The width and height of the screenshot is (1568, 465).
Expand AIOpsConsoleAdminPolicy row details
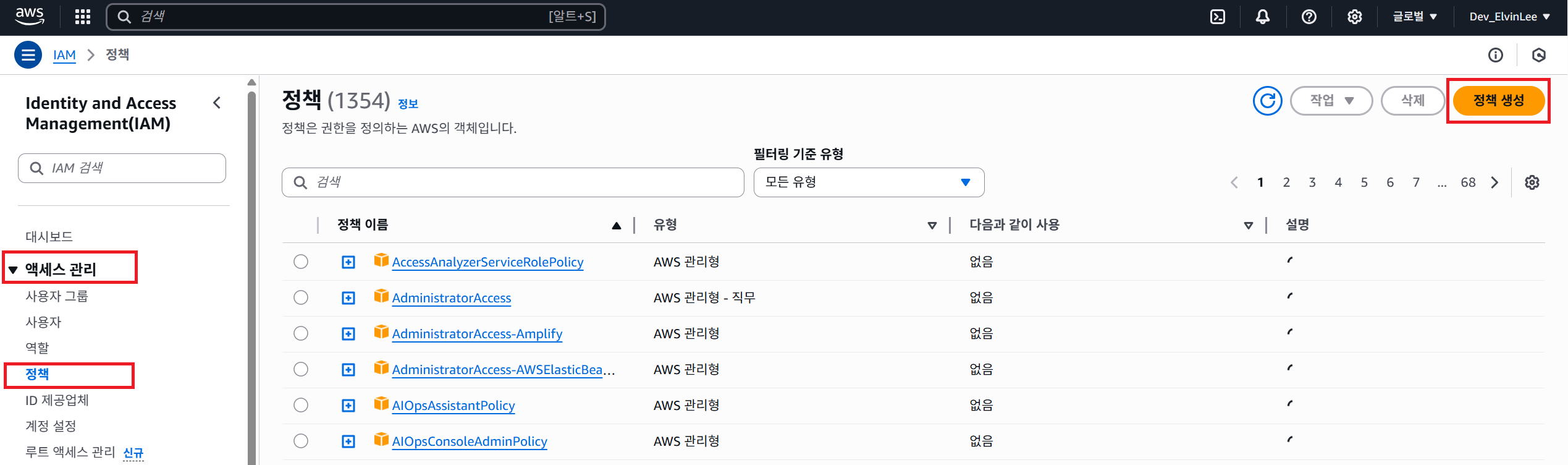click(x=348, y=442)
